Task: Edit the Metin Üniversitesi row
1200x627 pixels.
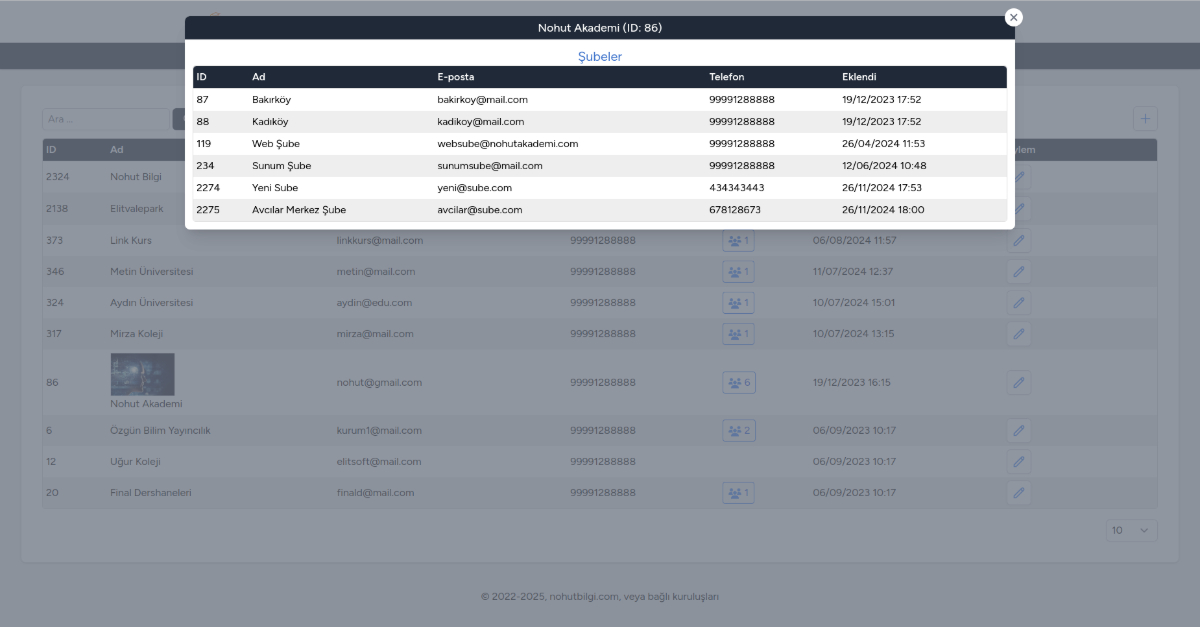Action: (1018, 272)
